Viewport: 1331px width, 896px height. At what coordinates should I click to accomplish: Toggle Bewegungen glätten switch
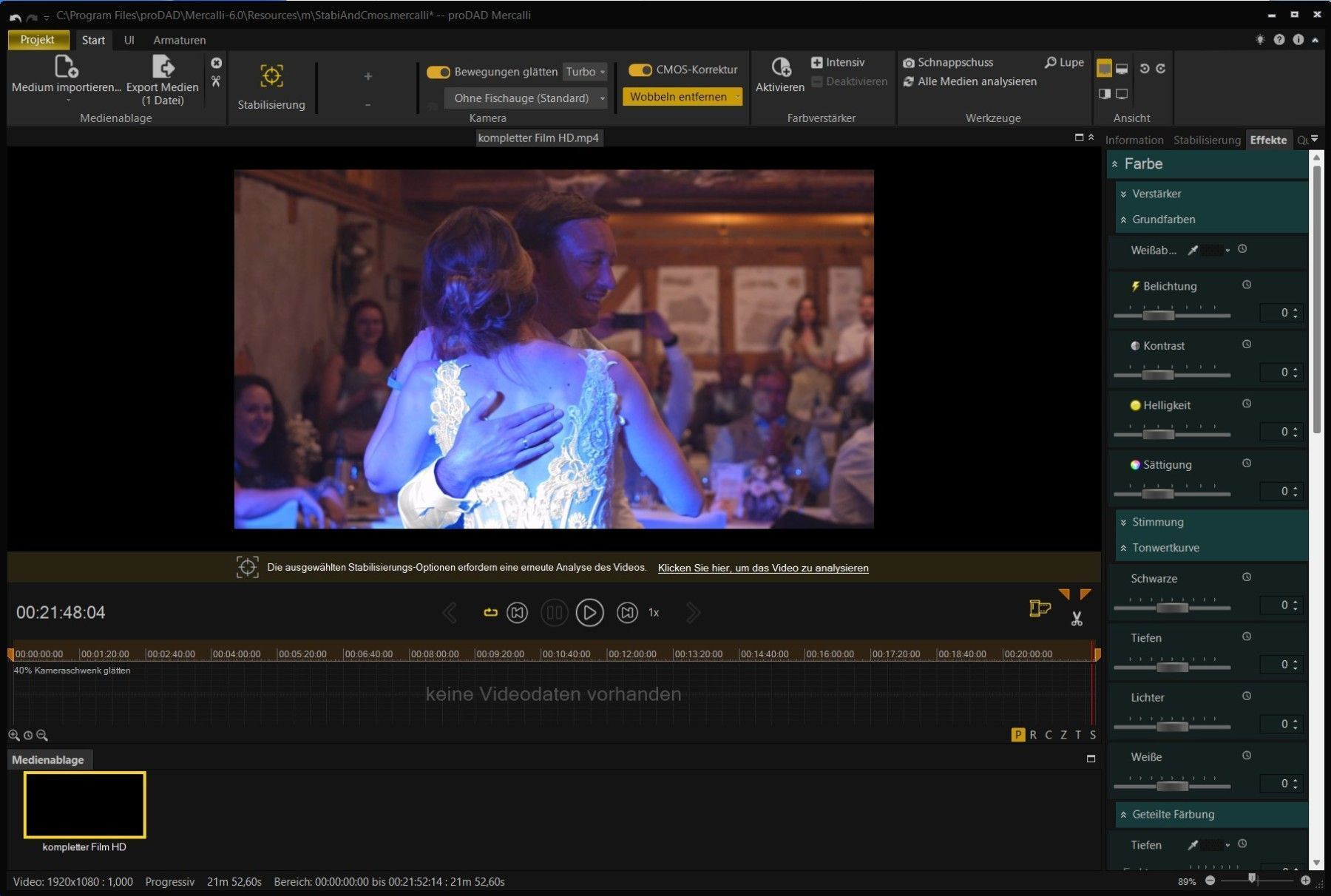coord(438,72)
